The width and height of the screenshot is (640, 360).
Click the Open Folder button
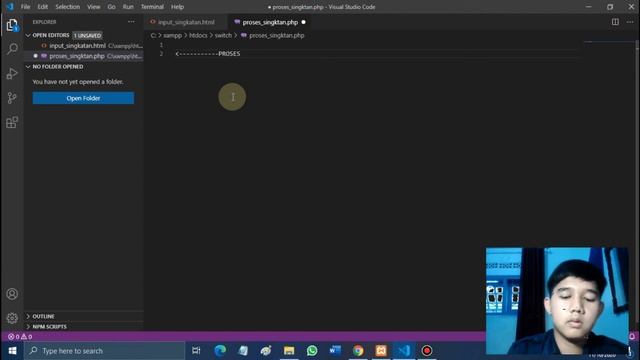point(83,98)
